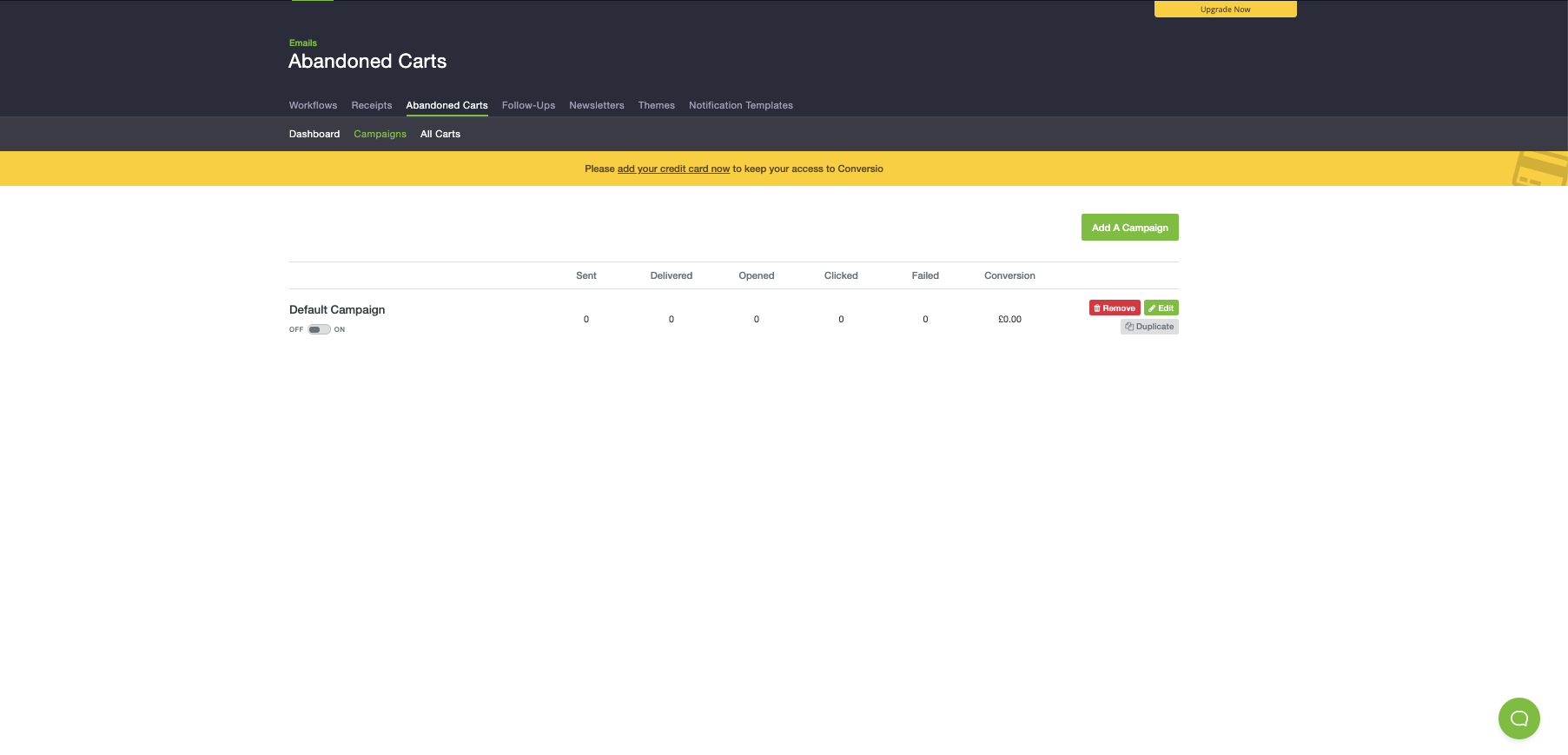This screenshot has width=1568, height=755.
Task: Click the Conversion column header
Action: [x=1009, y=275]
